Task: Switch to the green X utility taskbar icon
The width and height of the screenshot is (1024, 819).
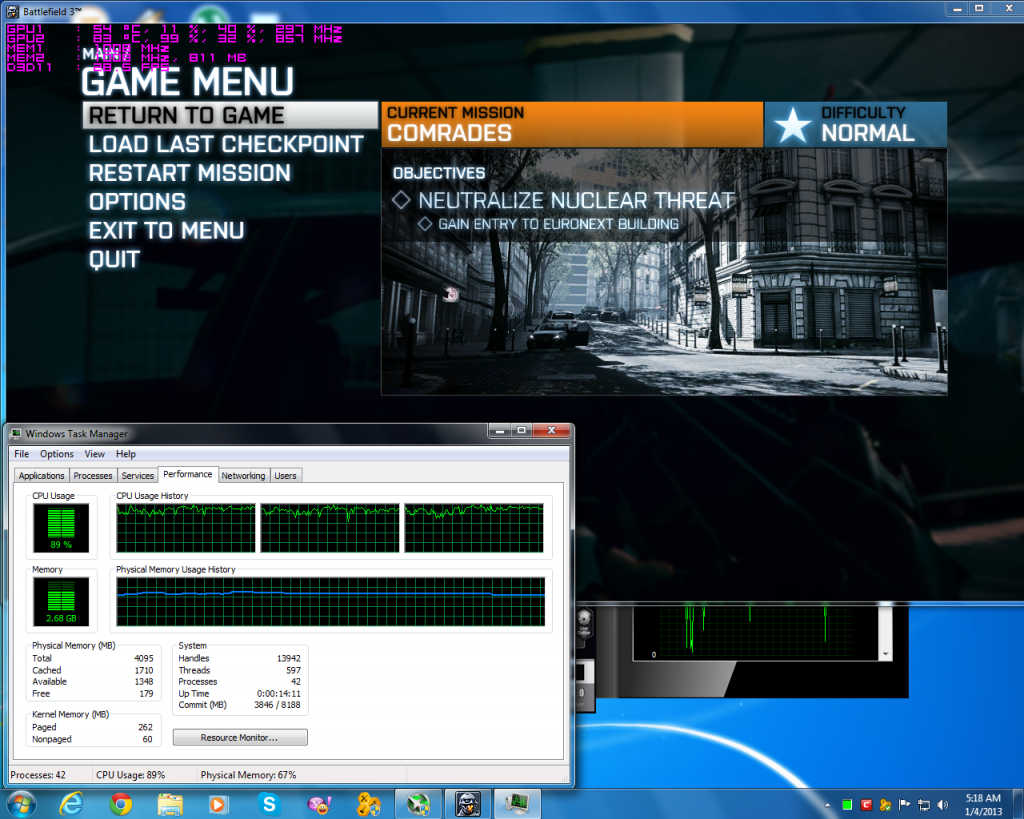Action: (x=418, y=804)
